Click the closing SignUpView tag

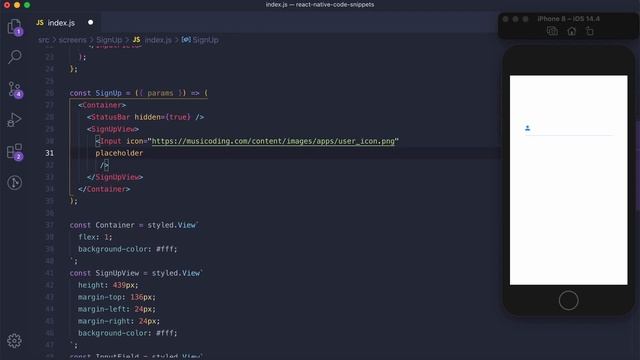115,177
